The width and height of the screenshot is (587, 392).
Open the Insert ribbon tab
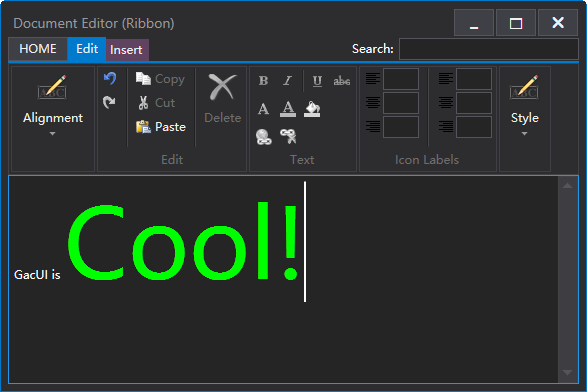pyautogui.click(x=127, y=50)
